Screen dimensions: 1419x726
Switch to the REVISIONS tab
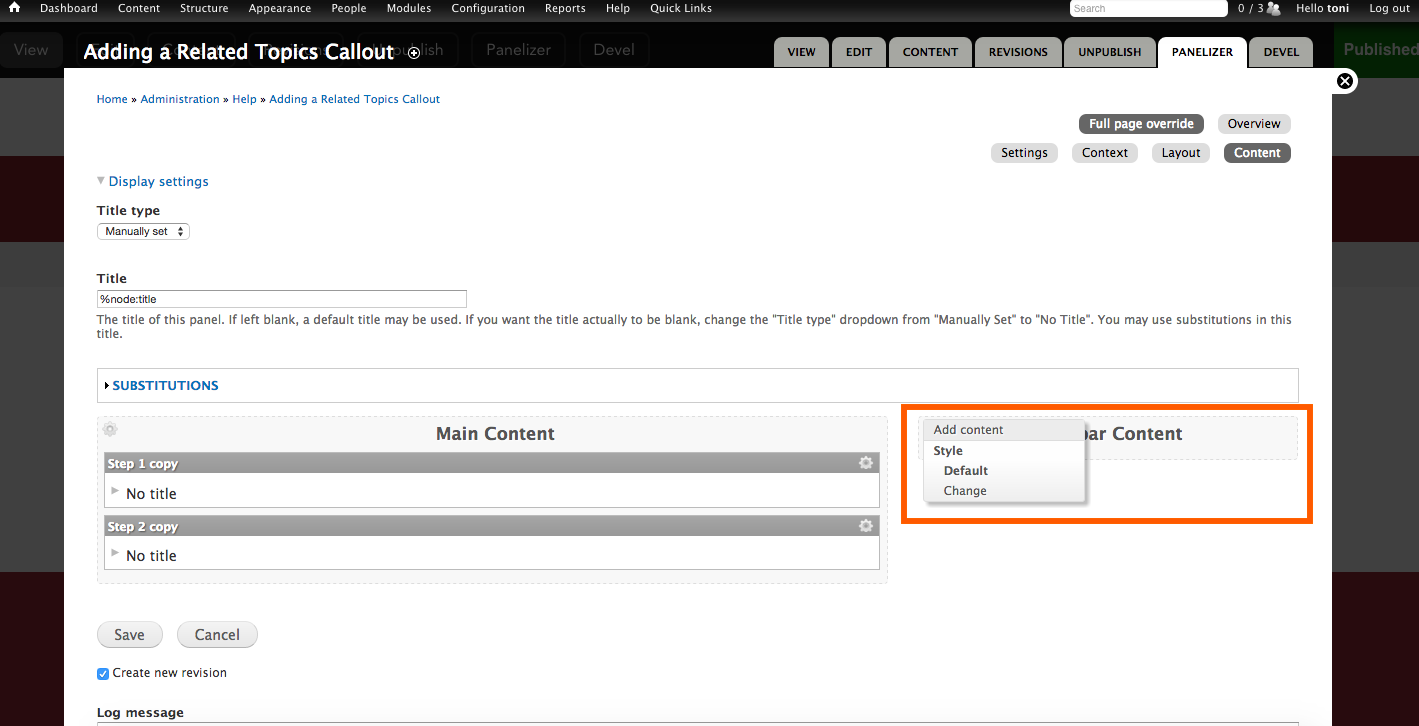click(x=1018, y=52)
